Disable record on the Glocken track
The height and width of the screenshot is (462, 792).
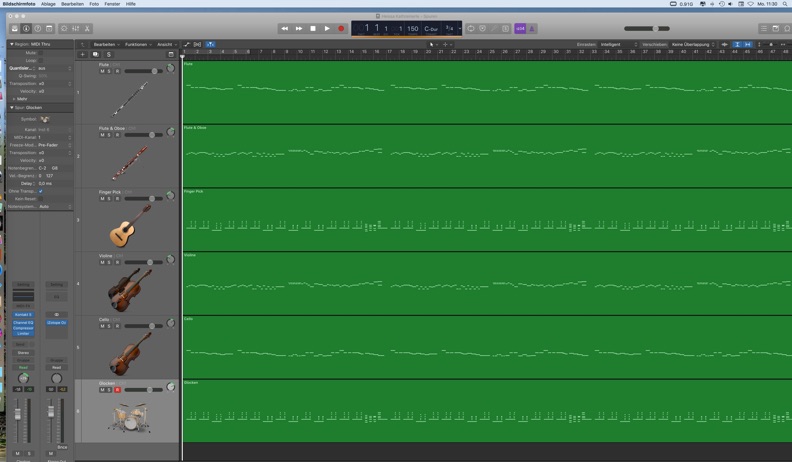117,390
